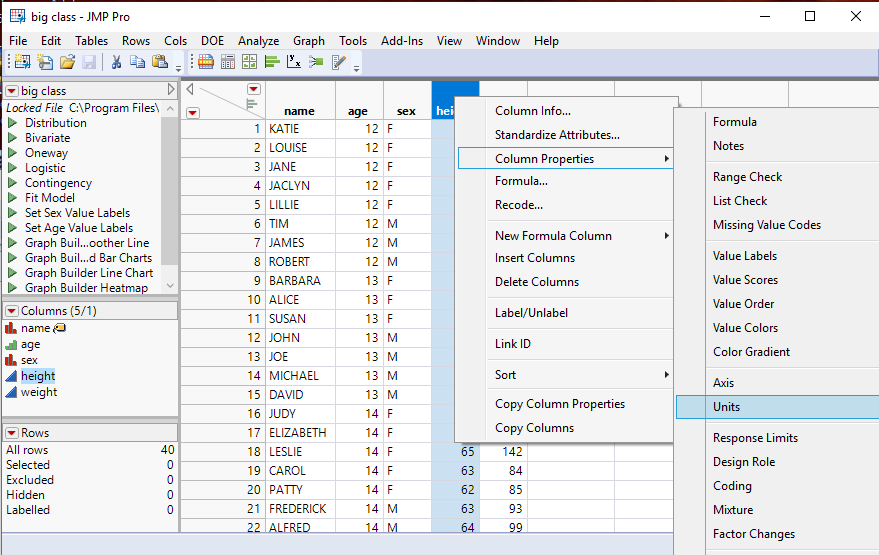Run the Contingency script green triangle

click(12, 183)
